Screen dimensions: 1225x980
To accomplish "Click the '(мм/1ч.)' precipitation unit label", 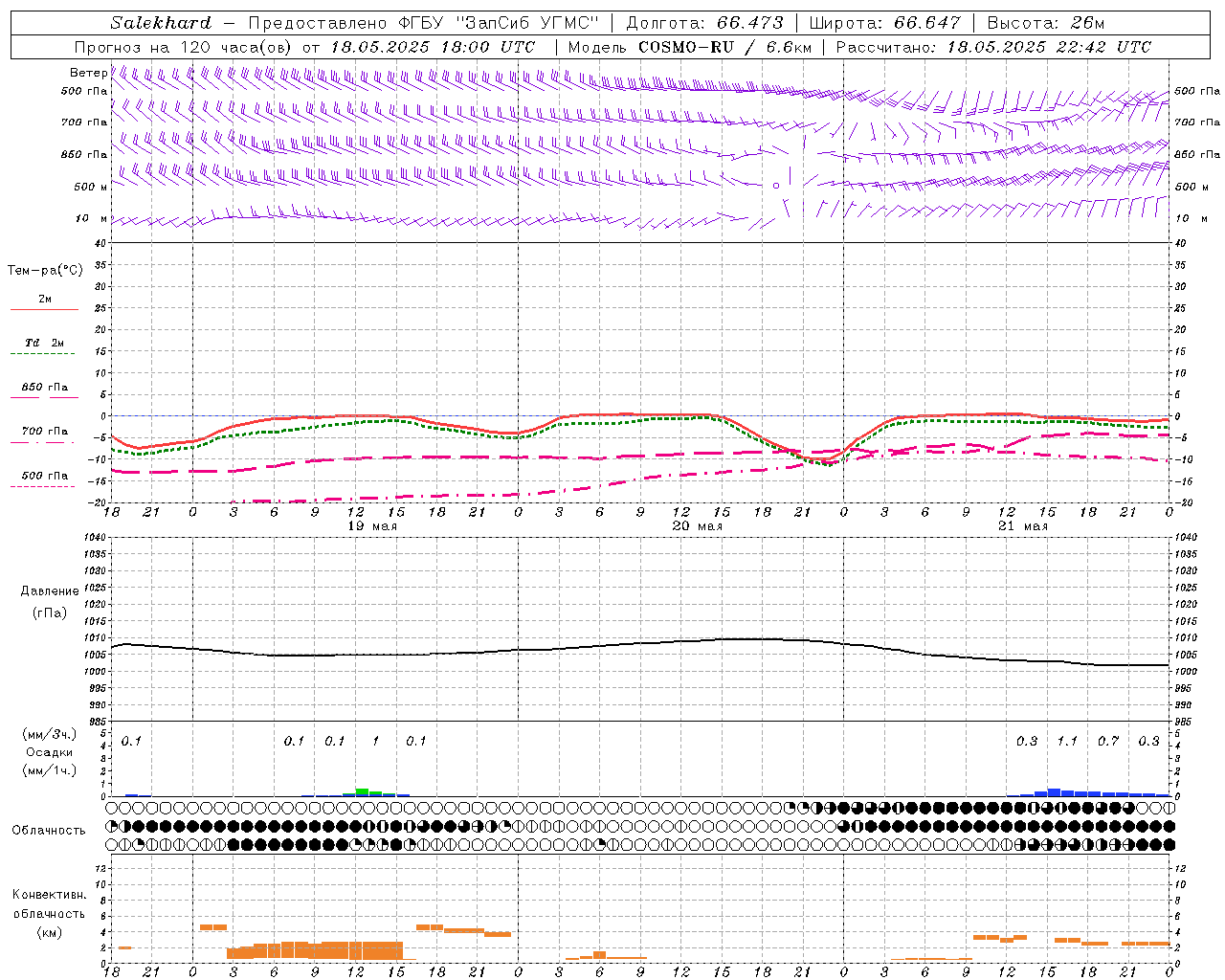I will (50, 770).
